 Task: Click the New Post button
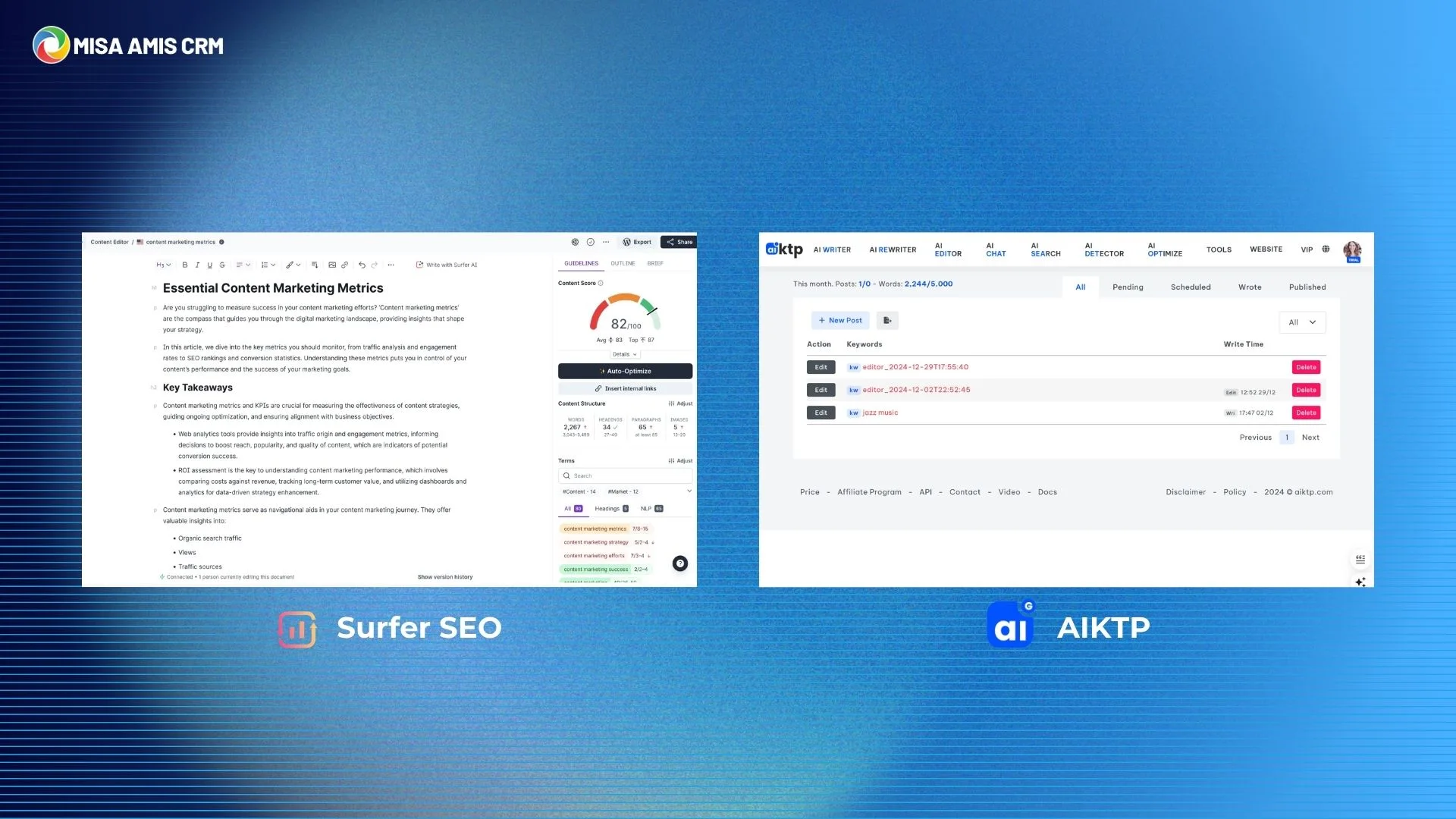click(x=840, y=321)
